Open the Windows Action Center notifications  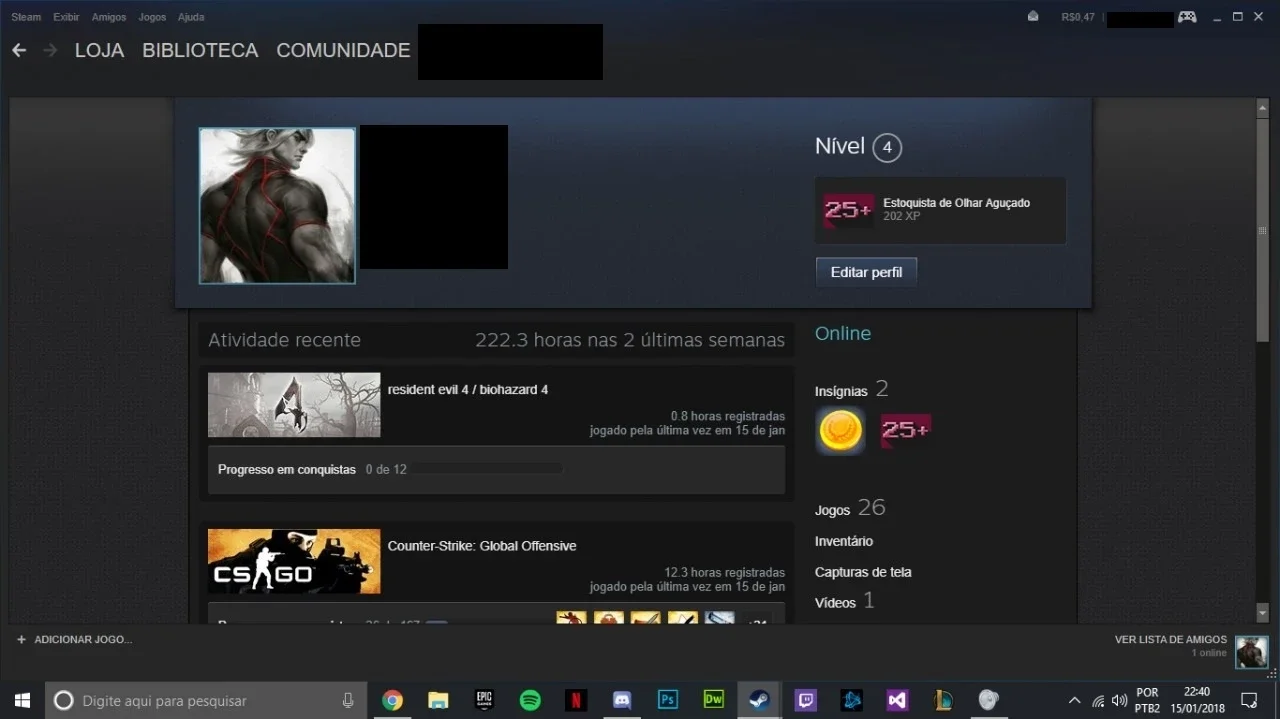pyautogui.click(x=1249, y=700)
